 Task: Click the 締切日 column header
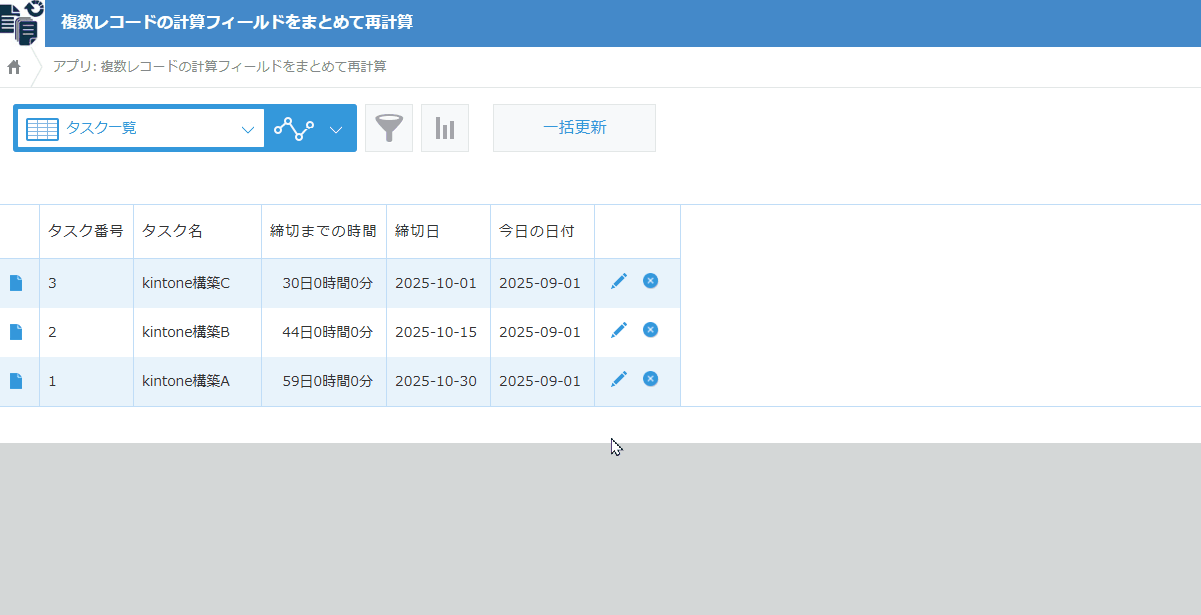(417, 231)
